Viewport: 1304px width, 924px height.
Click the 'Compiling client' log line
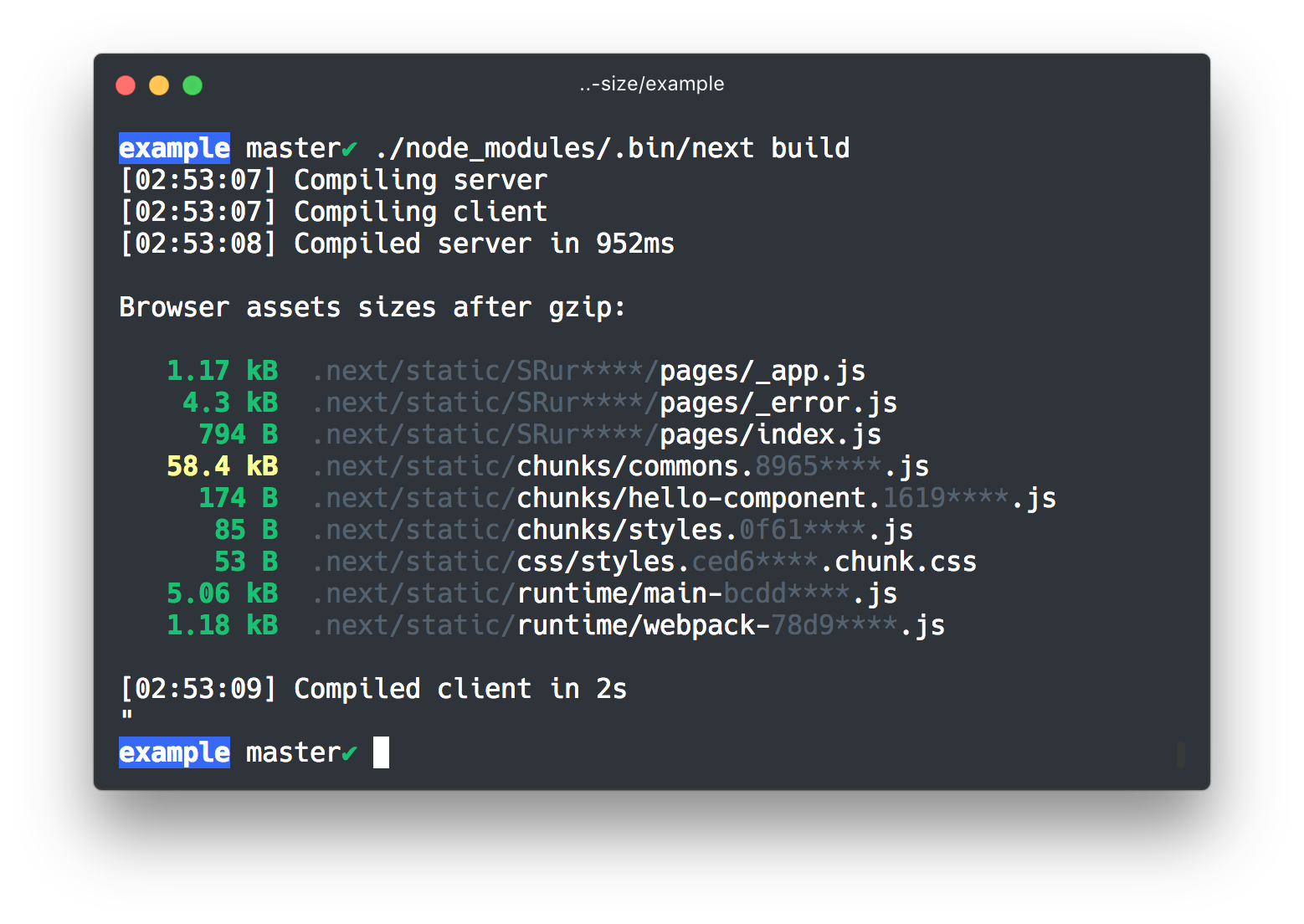pos(334,212)
